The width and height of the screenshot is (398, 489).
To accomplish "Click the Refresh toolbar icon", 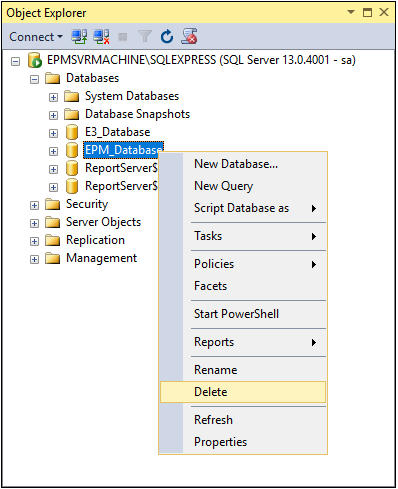I will pos(167,36).
